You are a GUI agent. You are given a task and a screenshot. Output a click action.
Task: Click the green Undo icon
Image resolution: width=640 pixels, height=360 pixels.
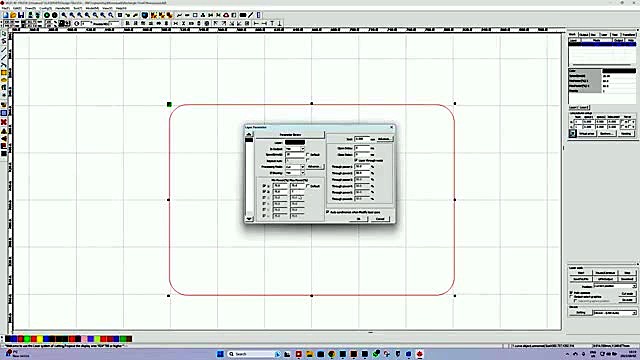tap(47, 15)
